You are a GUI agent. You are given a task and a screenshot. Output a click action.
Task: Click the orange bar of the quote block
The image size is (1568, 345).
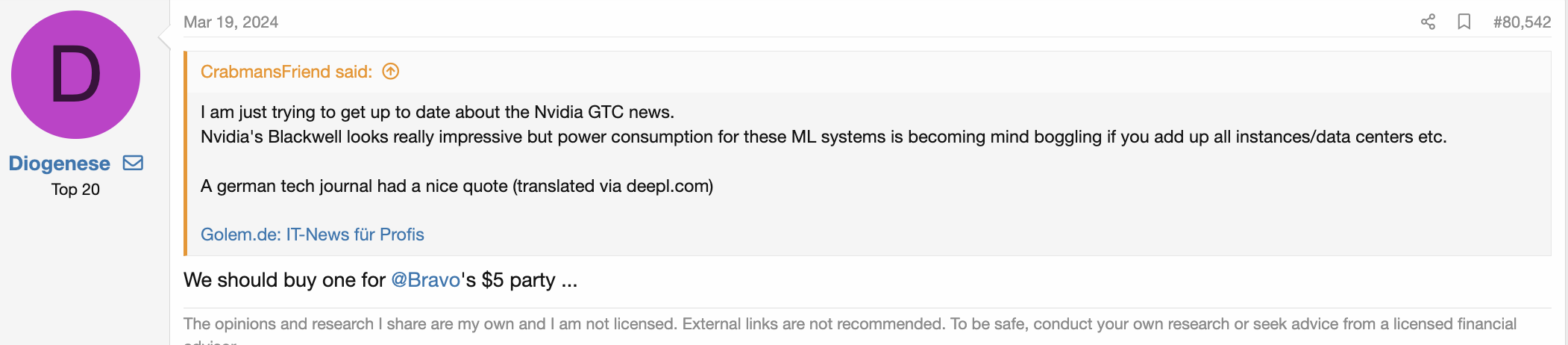(x=186, y=153)
